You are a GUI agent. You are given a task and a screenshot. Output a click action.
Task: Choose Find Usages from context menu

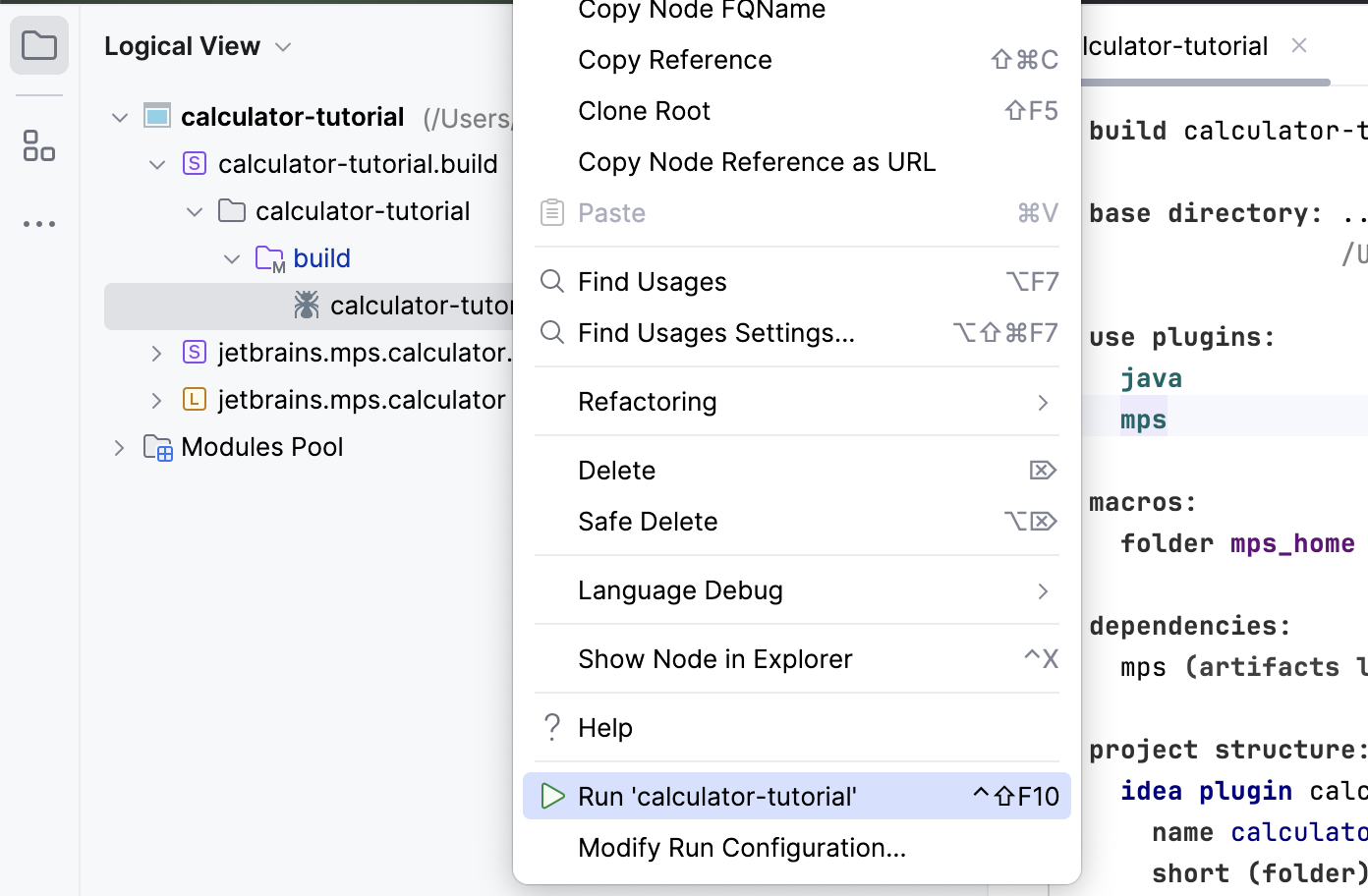point(653,282)
